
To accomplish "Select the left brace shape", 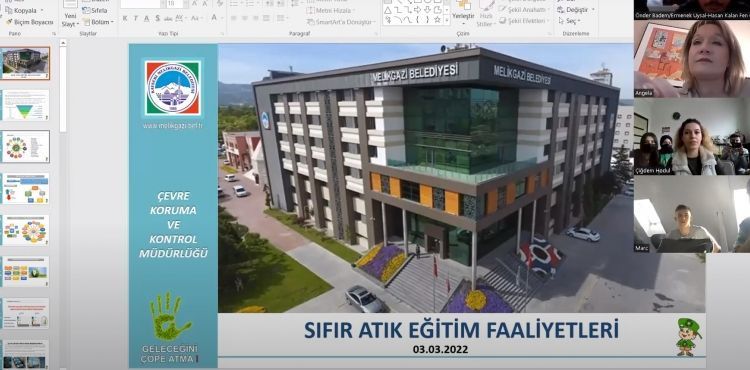I will [418, 20].
